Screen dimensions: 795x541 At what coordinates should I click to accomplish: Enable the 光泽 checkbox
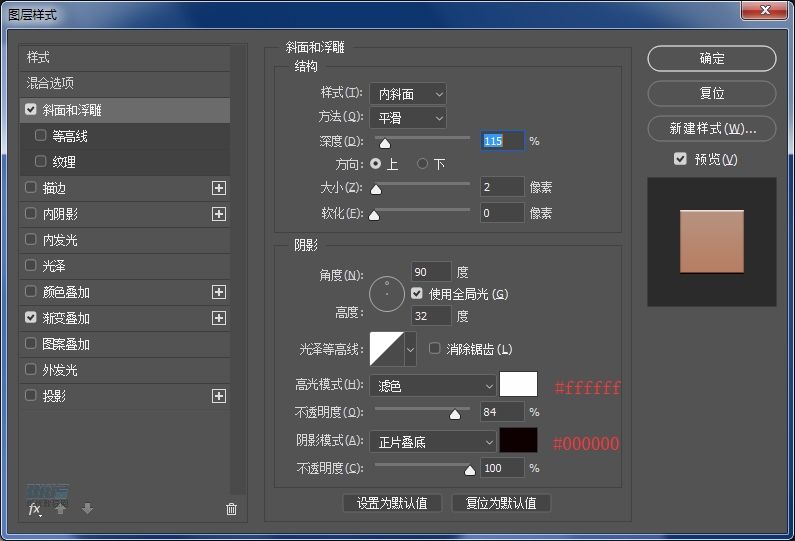(x=30, y=265)
